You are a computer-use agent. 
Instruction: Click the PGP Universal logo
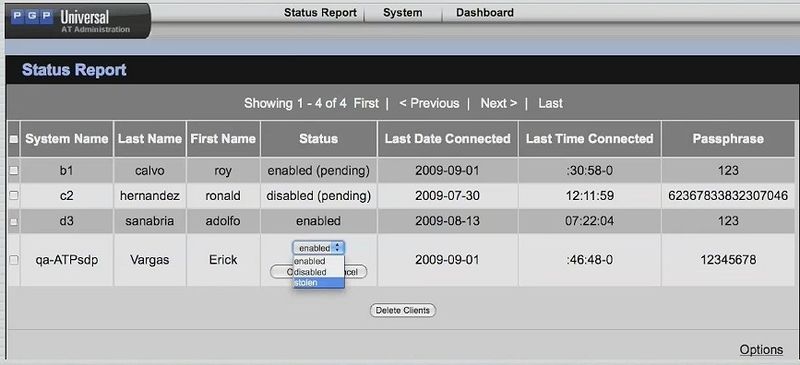click(x=78, y=21)
